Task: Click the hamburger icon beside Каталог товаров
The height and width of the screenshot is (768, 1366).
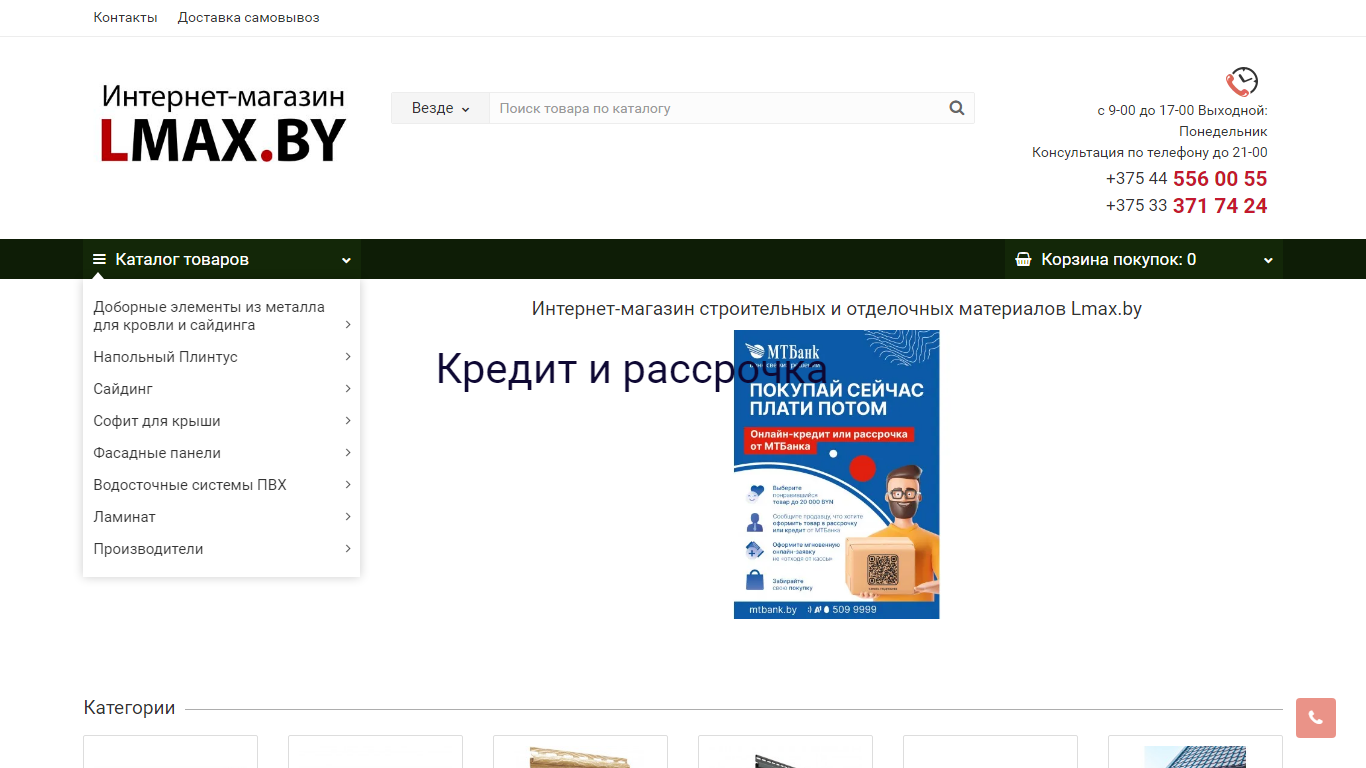Action: pyautogui.click(x=99, y=259)
